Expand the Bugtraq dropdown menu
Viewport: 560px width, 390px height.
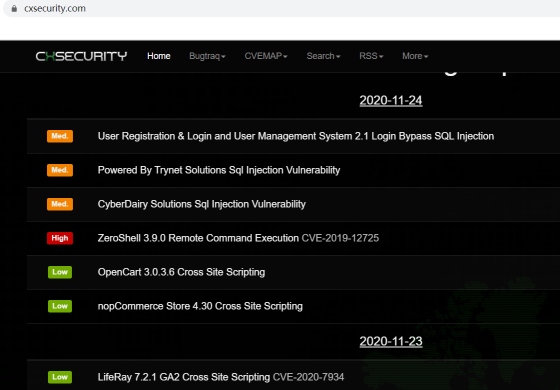[x=207, y=56]
